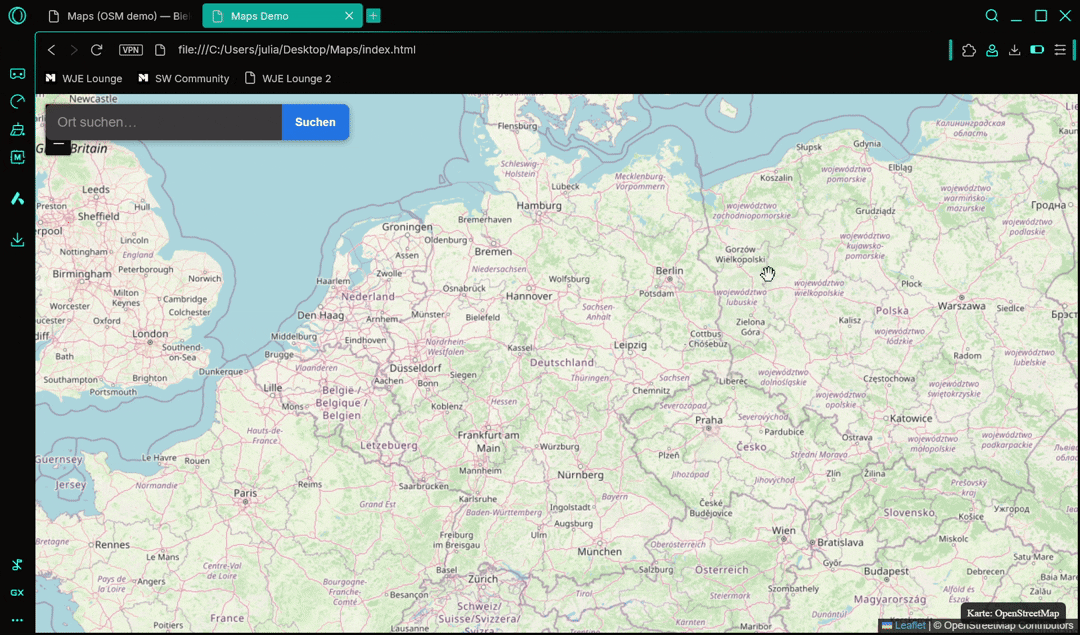This screenshot has width=1080, height=635.
Task: Click the toolbar downloads icon
Action: [x=1014, y=50]
